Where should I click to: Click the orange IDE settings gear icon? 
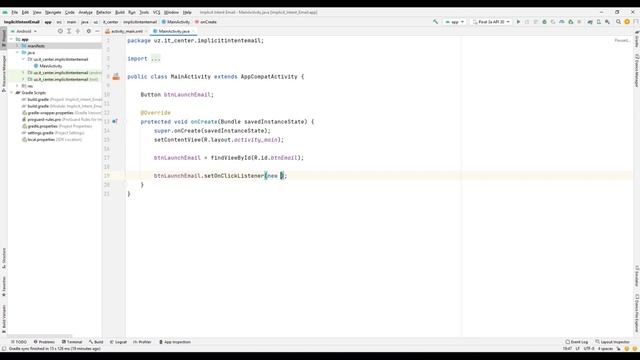(627, 22)
